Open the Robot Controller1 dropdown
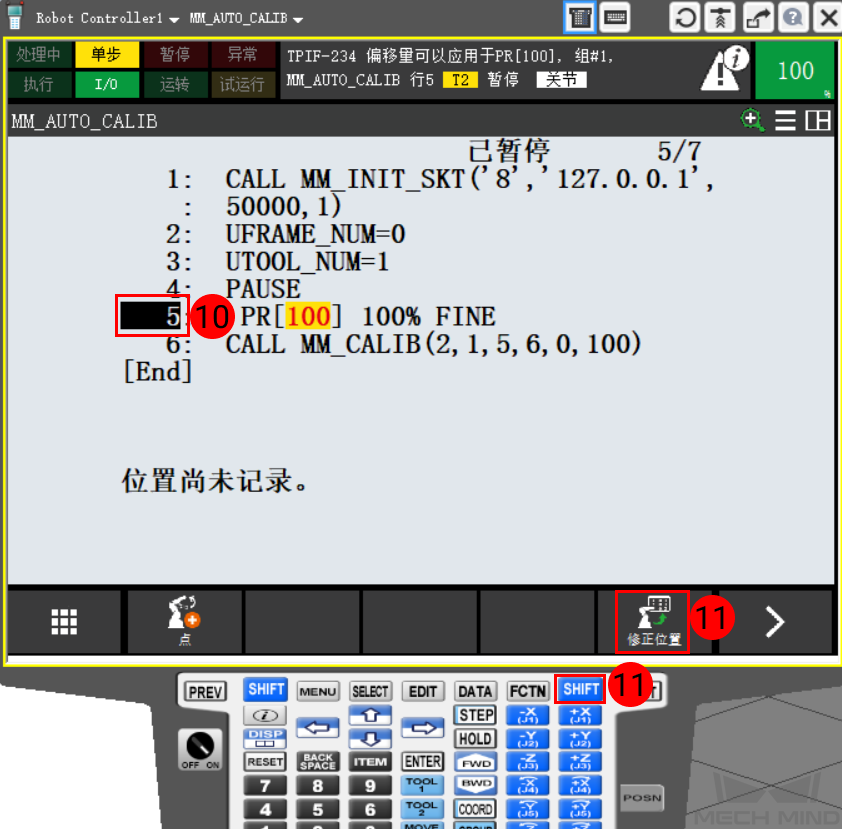 point(107,18)
